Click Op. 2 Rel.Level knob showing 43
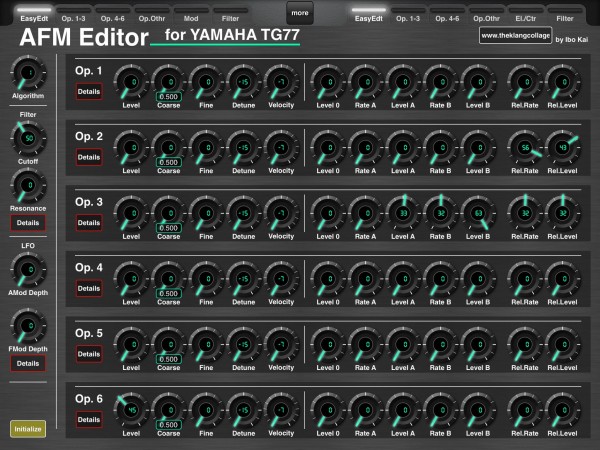Screen dimensions: 600x450 point(562,148)
